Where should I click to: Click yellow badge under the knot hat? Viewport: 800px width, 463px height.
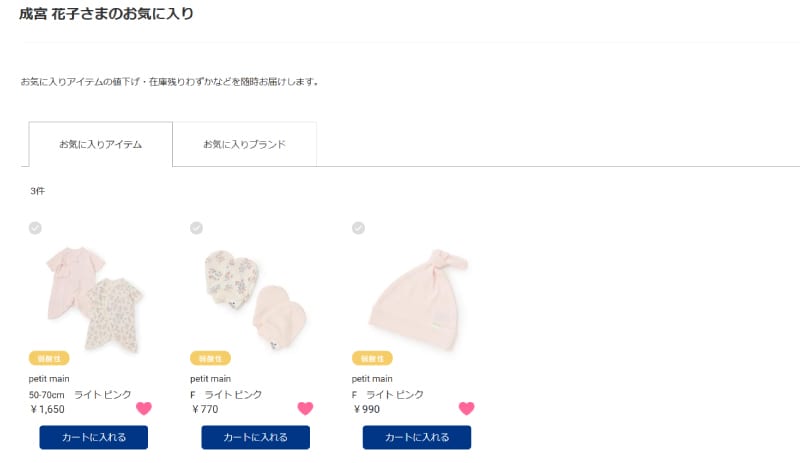(x=372, y=358)
